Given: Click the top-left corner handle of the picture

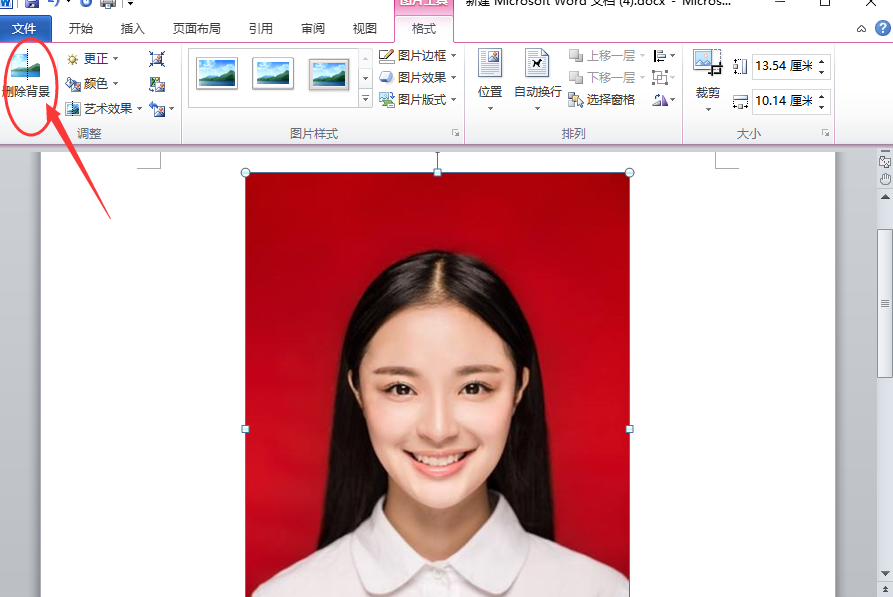Looking at the screenshot, I should coord(245,173).
